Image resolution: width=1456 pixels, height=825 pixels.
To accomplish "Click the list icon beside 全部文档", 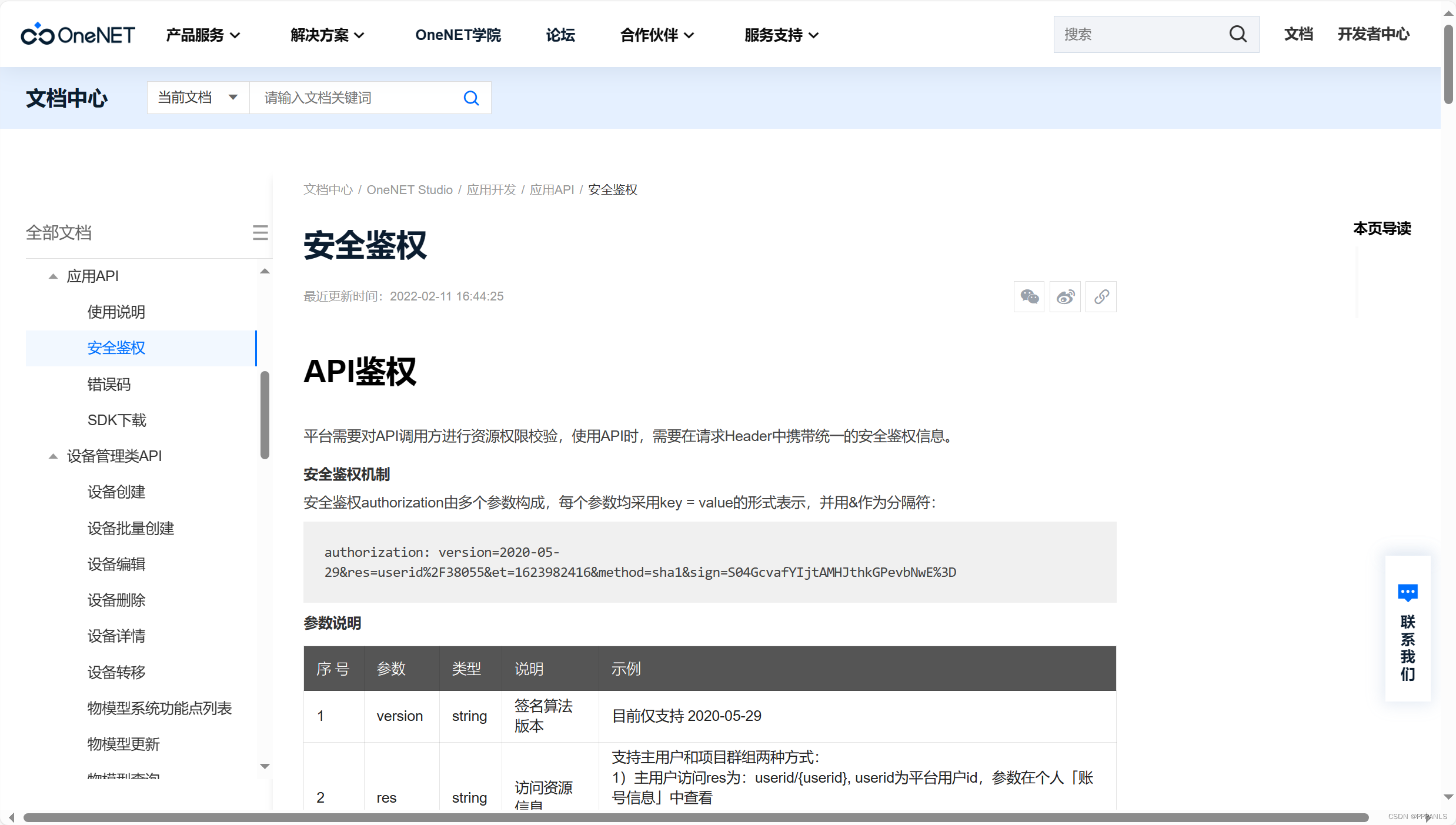I will [261, 232].
